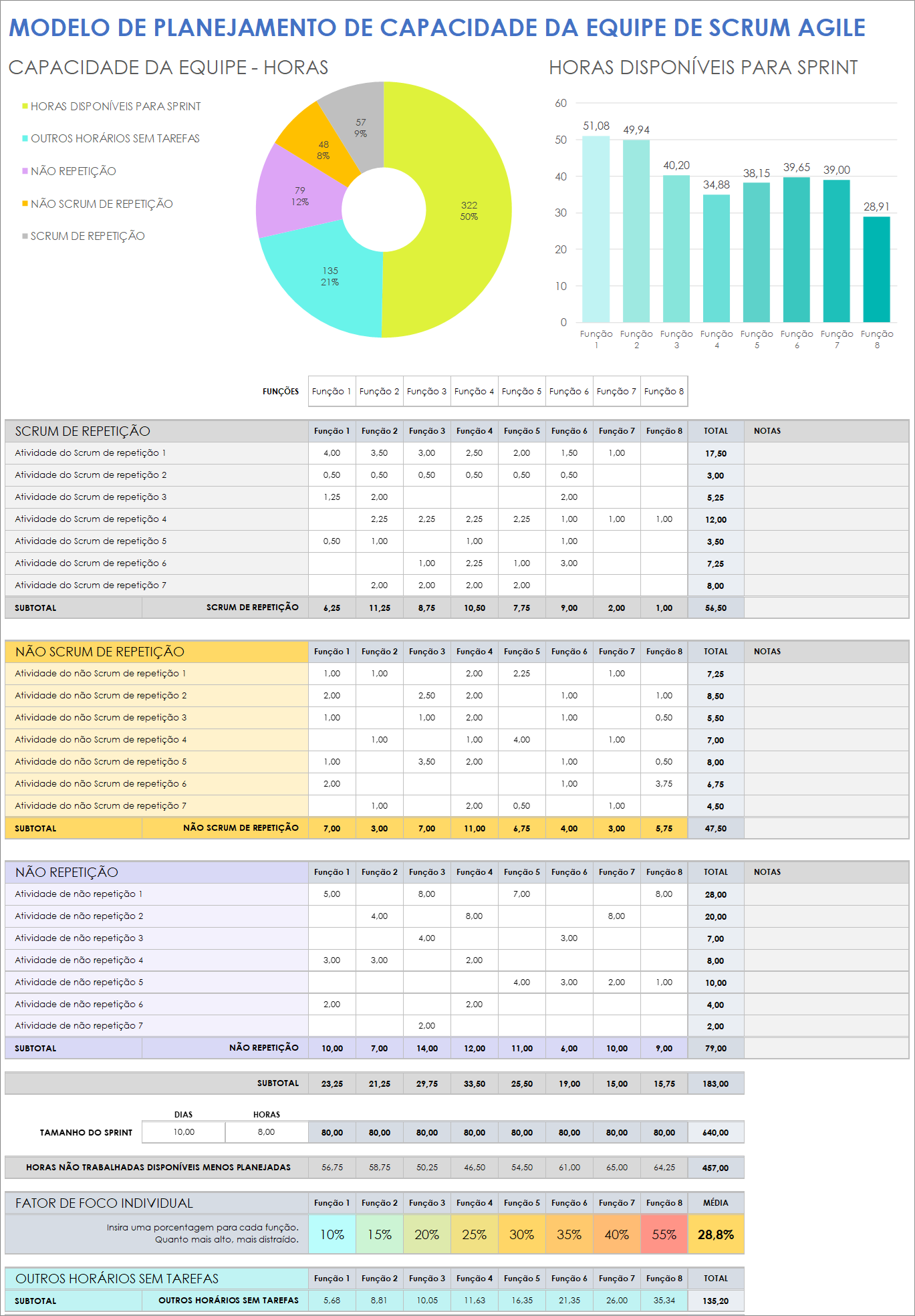Click total 12,00 in the Scrum de repetição table
Viewport: 915px width, 1316px height.
[716, 519]
